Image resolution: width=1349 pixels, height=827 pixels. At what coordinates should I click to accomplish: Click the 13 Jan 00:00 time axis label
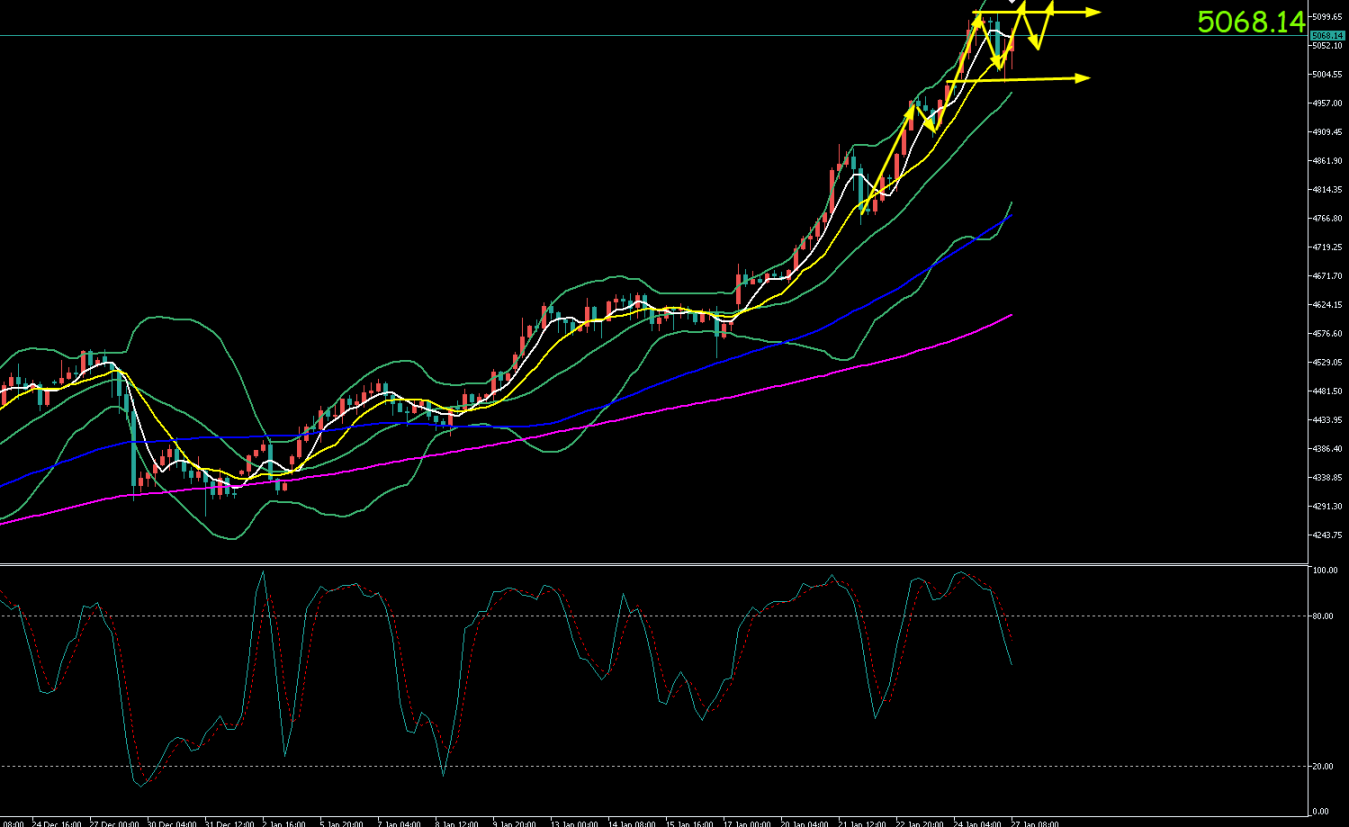[573, 822]
